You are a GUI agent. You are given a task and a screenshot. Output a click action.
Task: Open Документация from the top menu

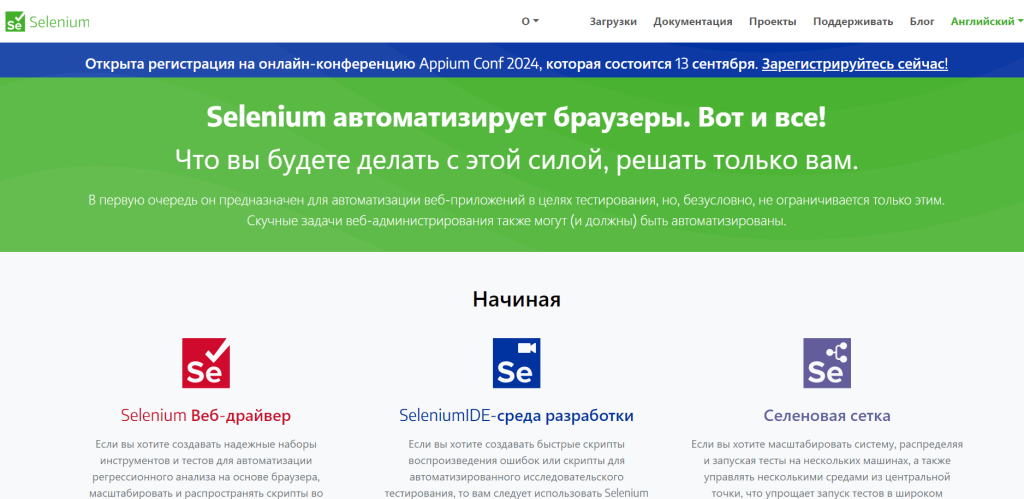point(693,22)
